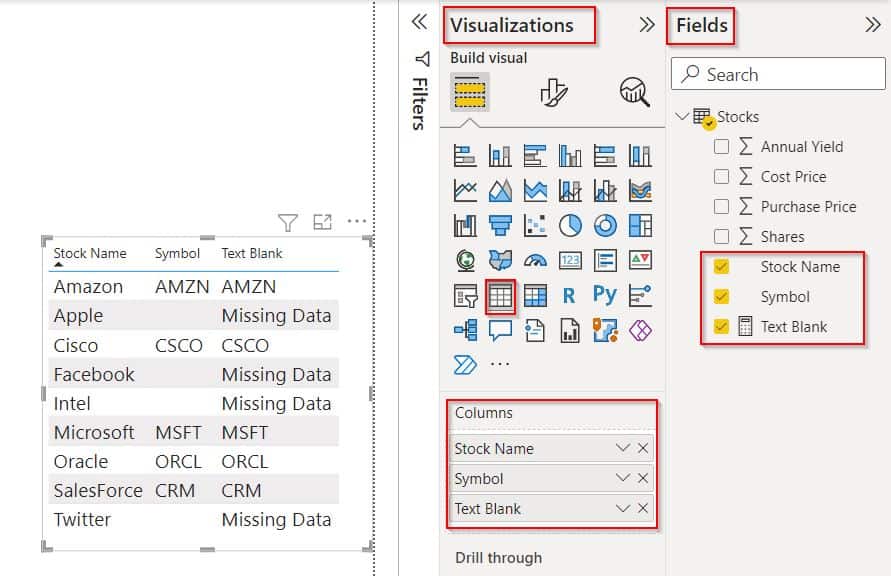Select the decomposition tree visual

pyautogui.click(x=465, y=331)
